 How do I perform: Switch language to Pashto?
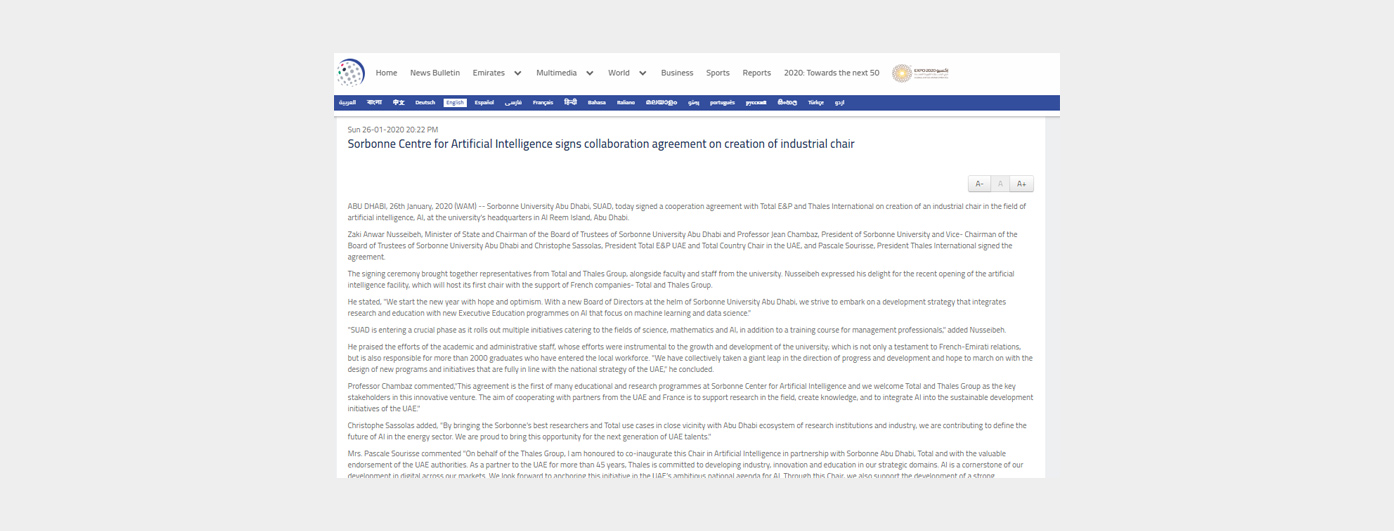point(693,102)
